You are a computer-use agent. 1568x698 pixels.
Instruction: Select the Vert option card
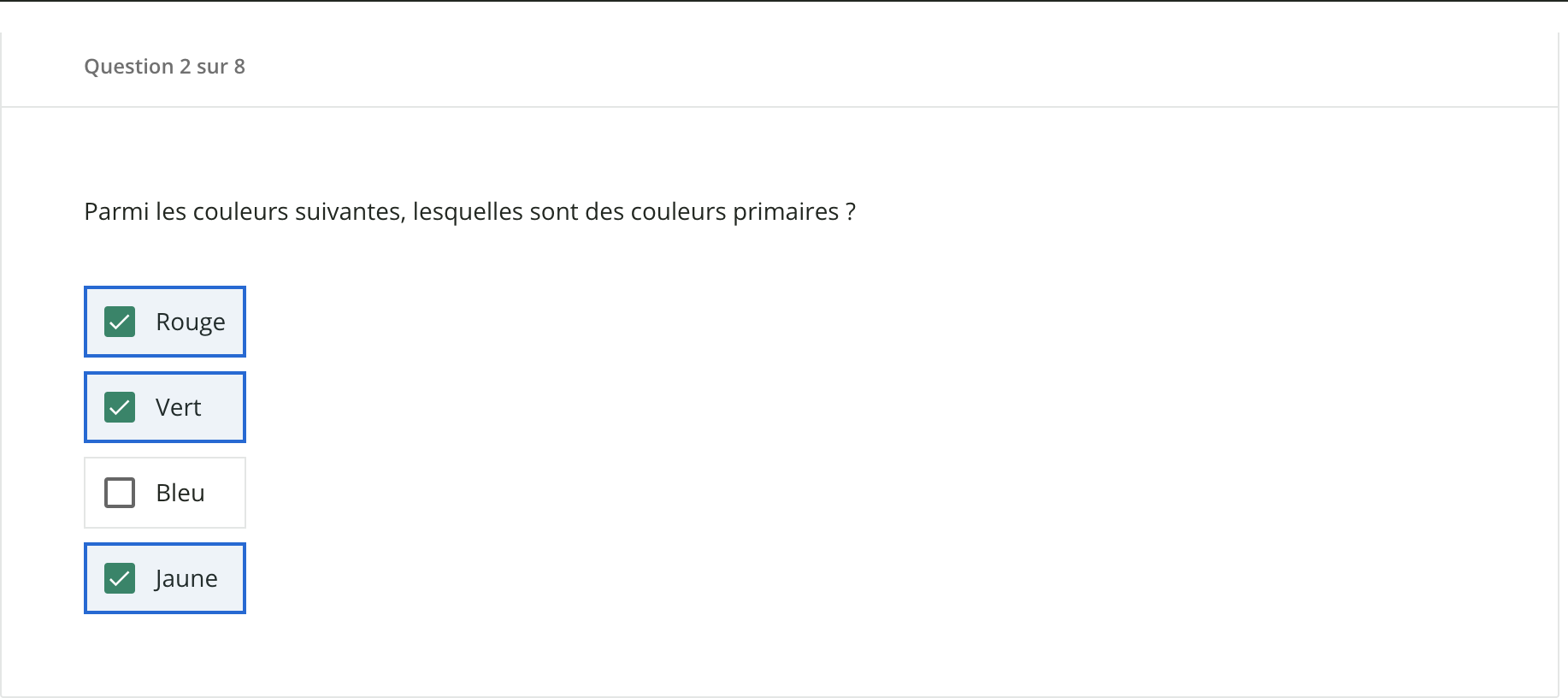(164, 407)
